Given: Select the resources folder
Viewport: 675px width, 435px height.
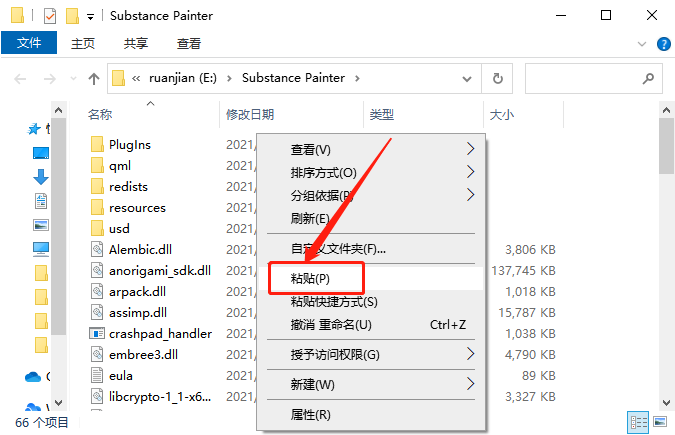Looking at the screenshot, I should point(137,208).
